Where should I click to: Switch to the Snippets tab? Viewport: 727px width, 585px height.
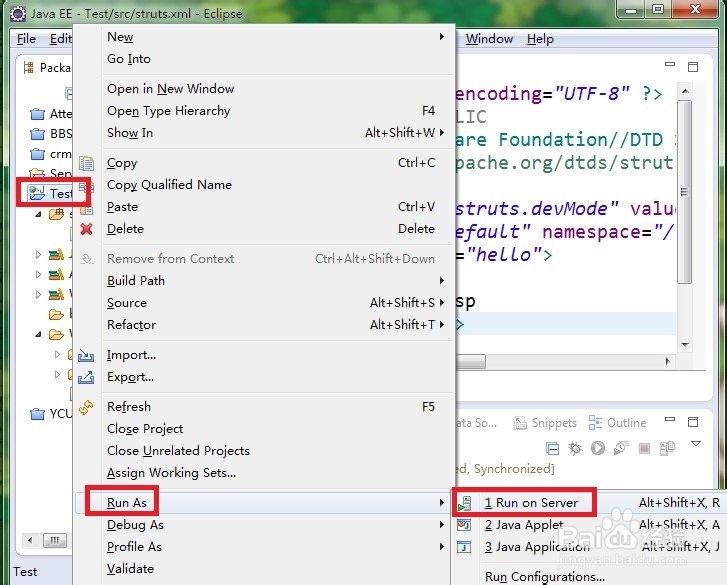coord(546,423)
